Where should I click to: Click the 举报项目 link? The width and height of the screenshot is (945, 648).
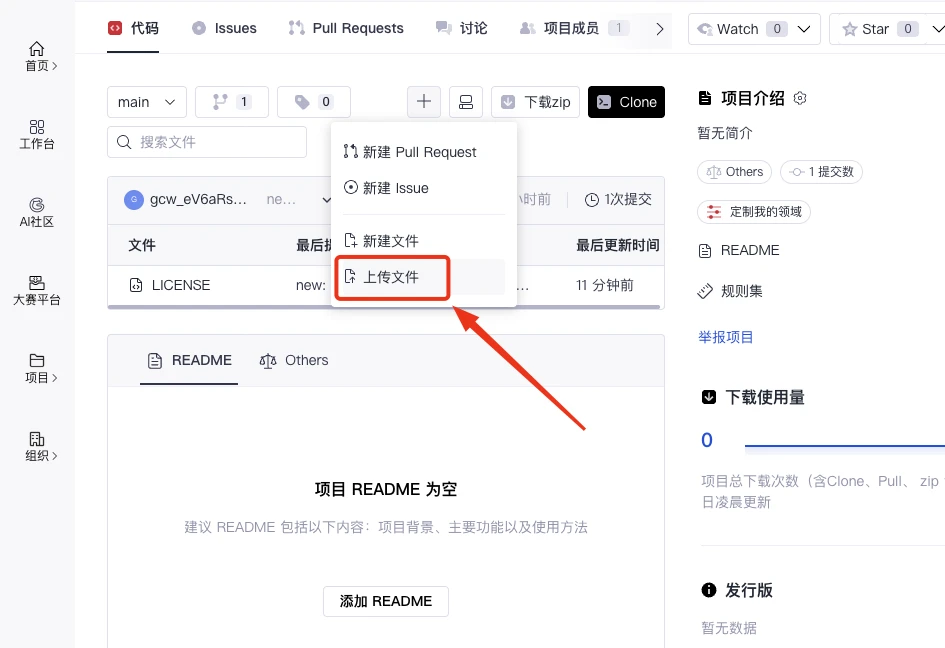click(x=725, y=337)
